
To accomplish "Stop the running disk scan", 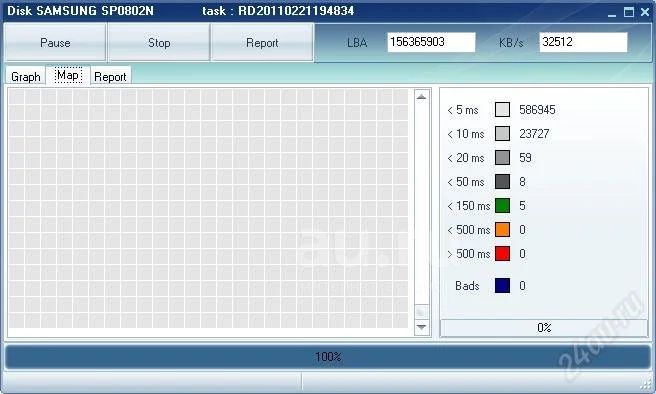I will [159, 42].
